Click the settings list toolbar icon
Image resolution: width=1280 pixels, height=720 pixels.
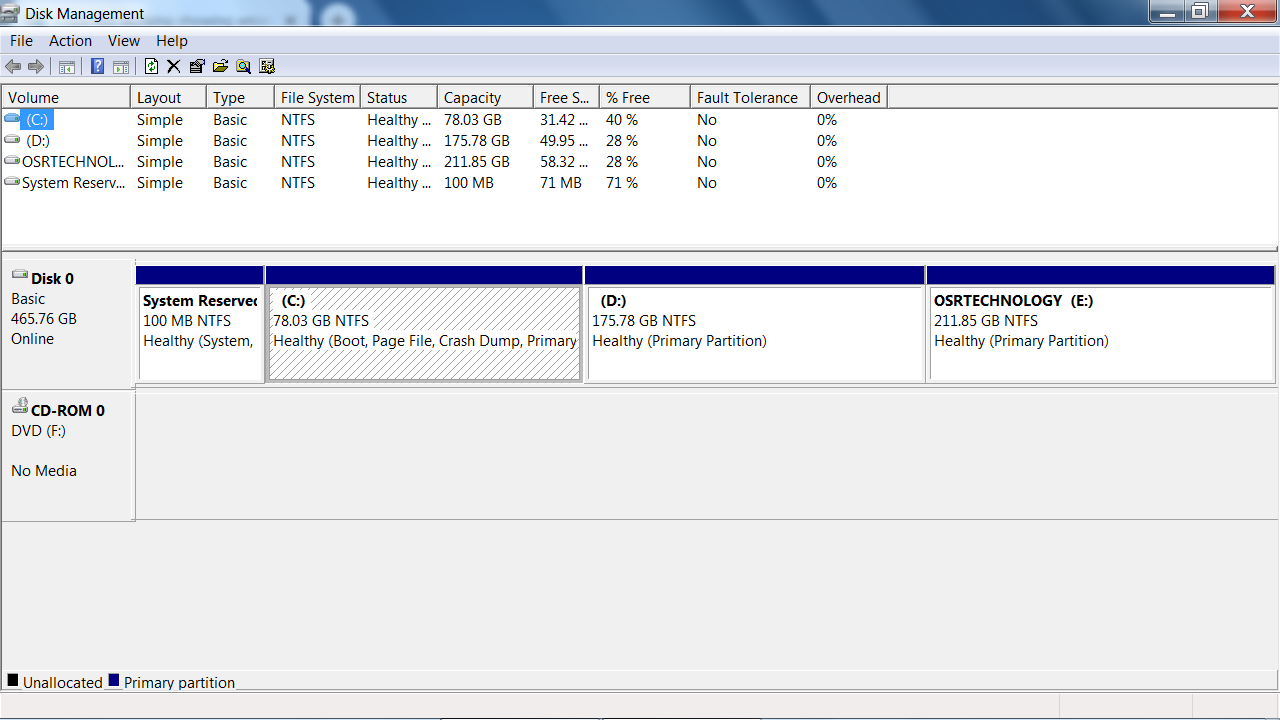click(267, 67)
